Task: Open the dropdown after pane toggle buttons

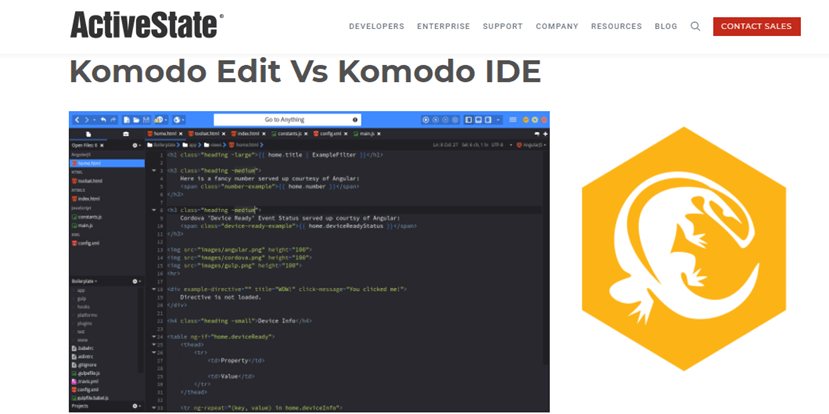Action: coord(498,120)
